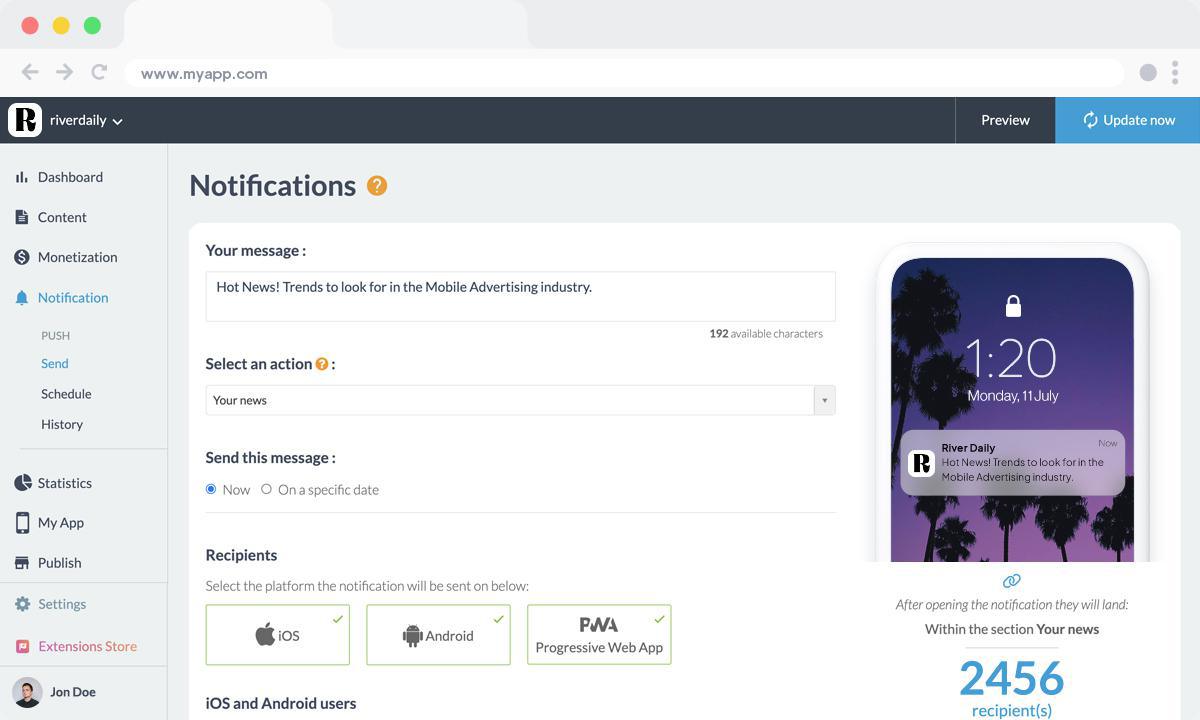Select the On a specific date option
The width and height of the screenshot is (1200, 720).
pos(266,489)
